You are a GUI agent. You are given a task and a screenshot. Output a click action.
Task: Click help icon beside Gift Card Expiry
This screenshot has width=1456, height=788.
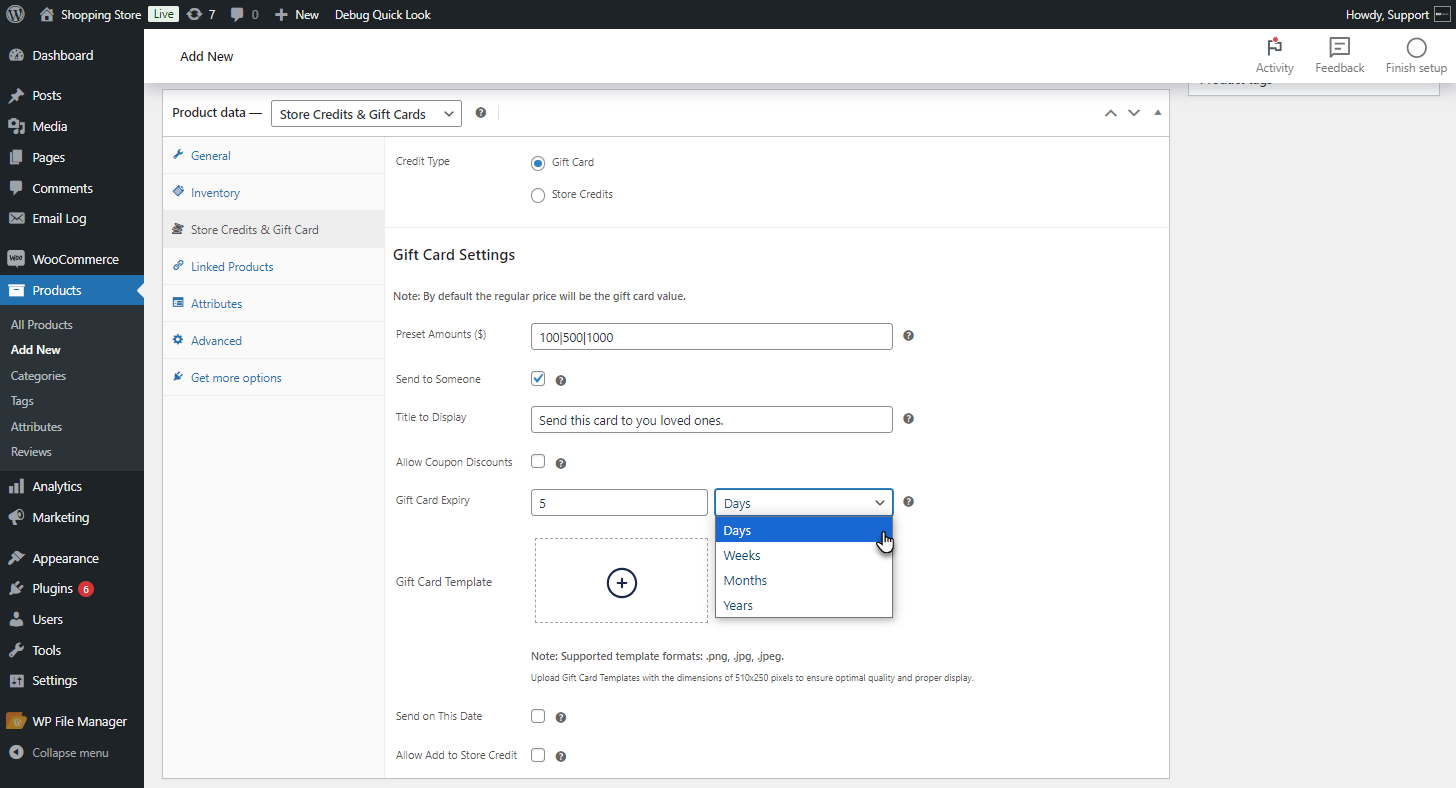click(908, 502)
